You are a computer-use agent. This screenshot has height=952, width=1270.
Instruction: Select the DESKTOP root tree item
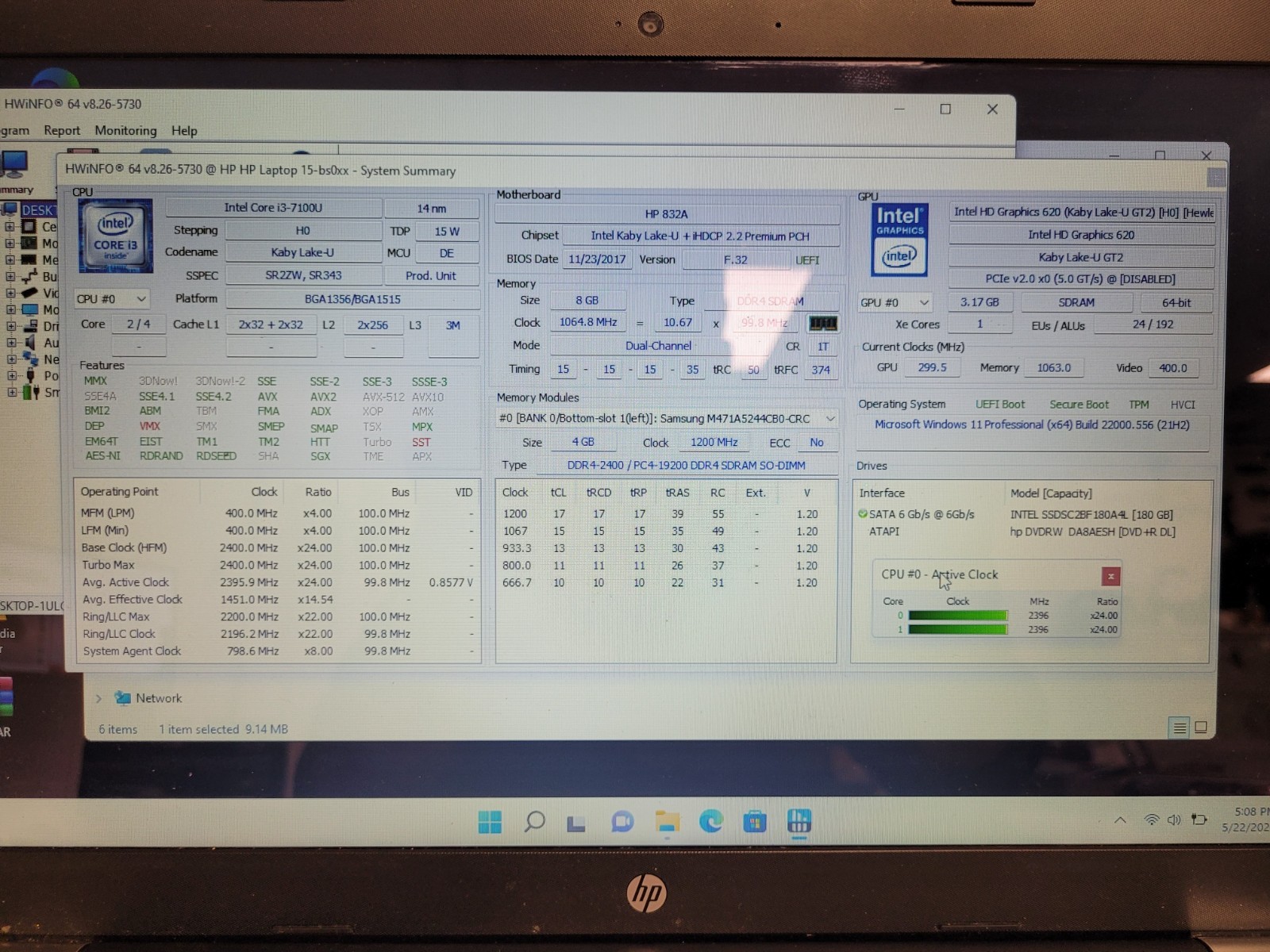(x=38, y=210)
